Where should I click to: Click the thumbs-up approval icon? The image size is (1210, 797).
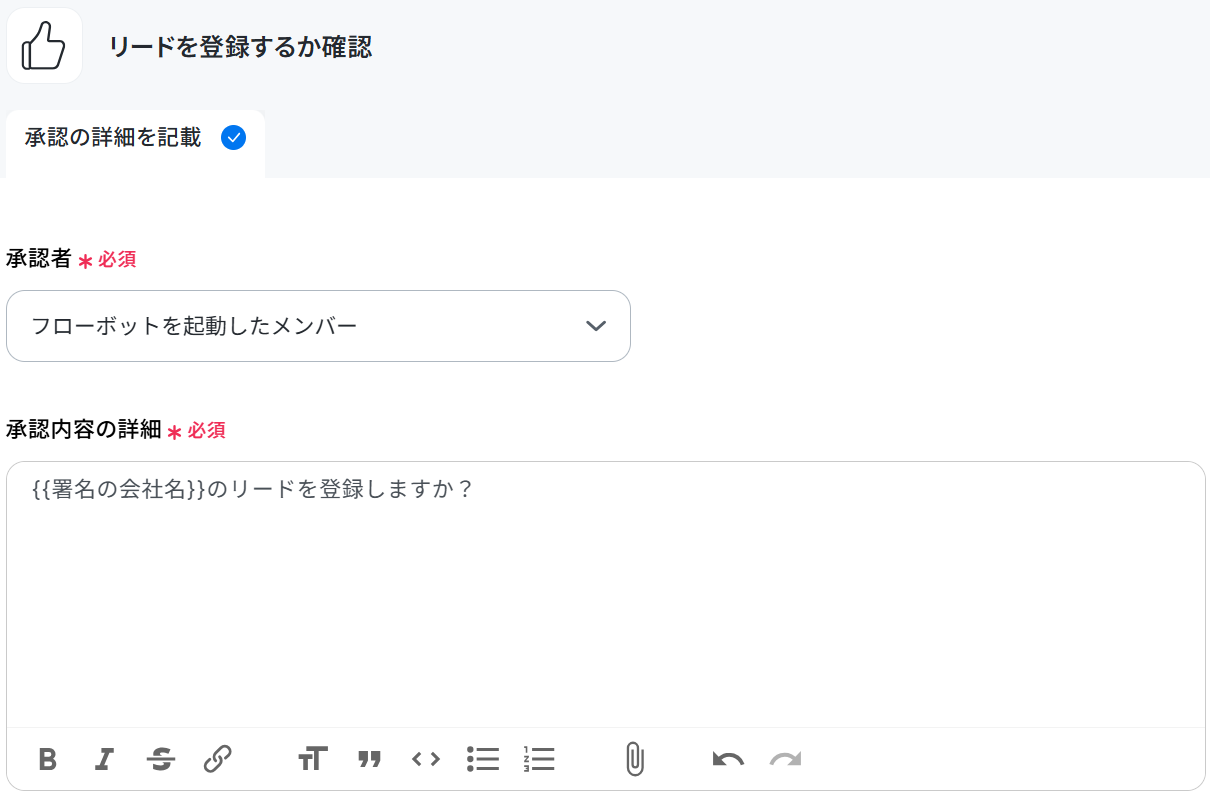pyautogui.click(x=44, y=46)
